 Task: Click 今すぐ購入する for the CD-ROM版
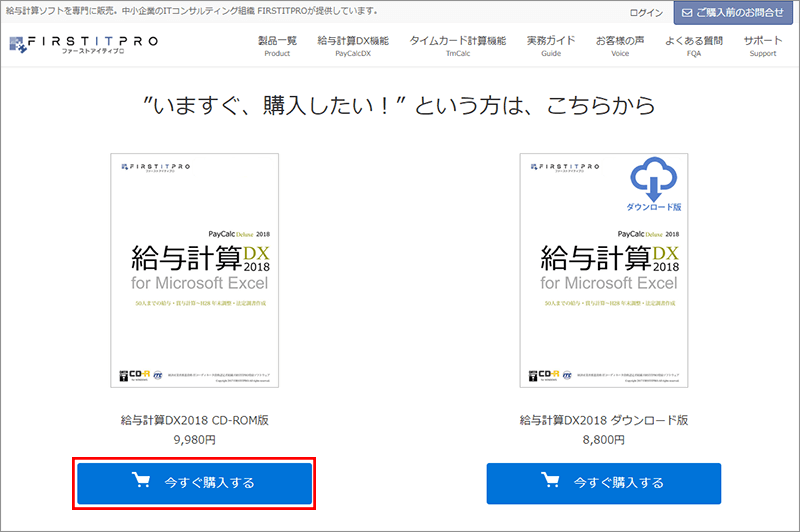194,483
